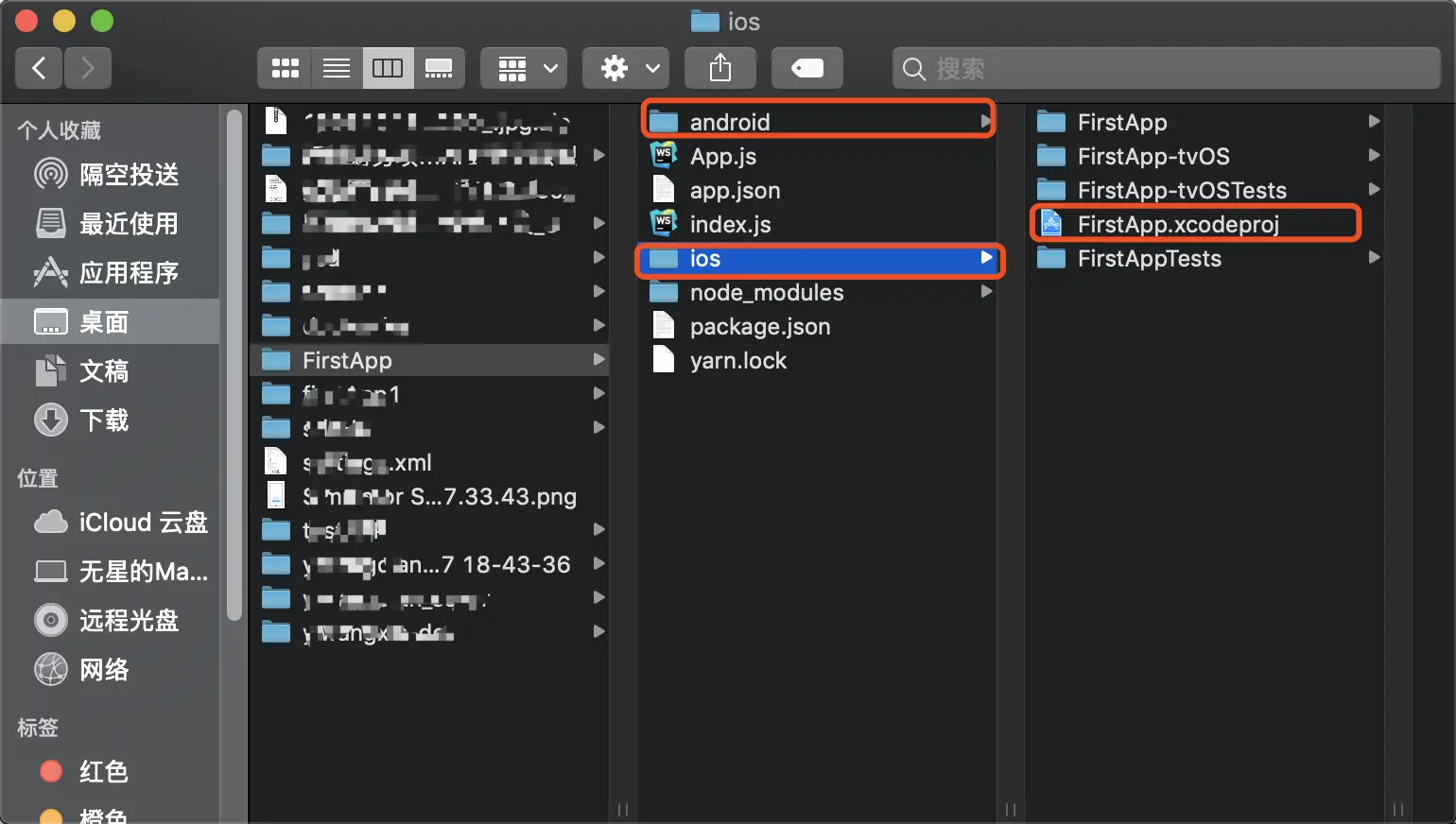The width and height of the screenshot is (1456, 824).
Task: Open the group-by arrangement dropdown
Action: click(x=524, y=68)
